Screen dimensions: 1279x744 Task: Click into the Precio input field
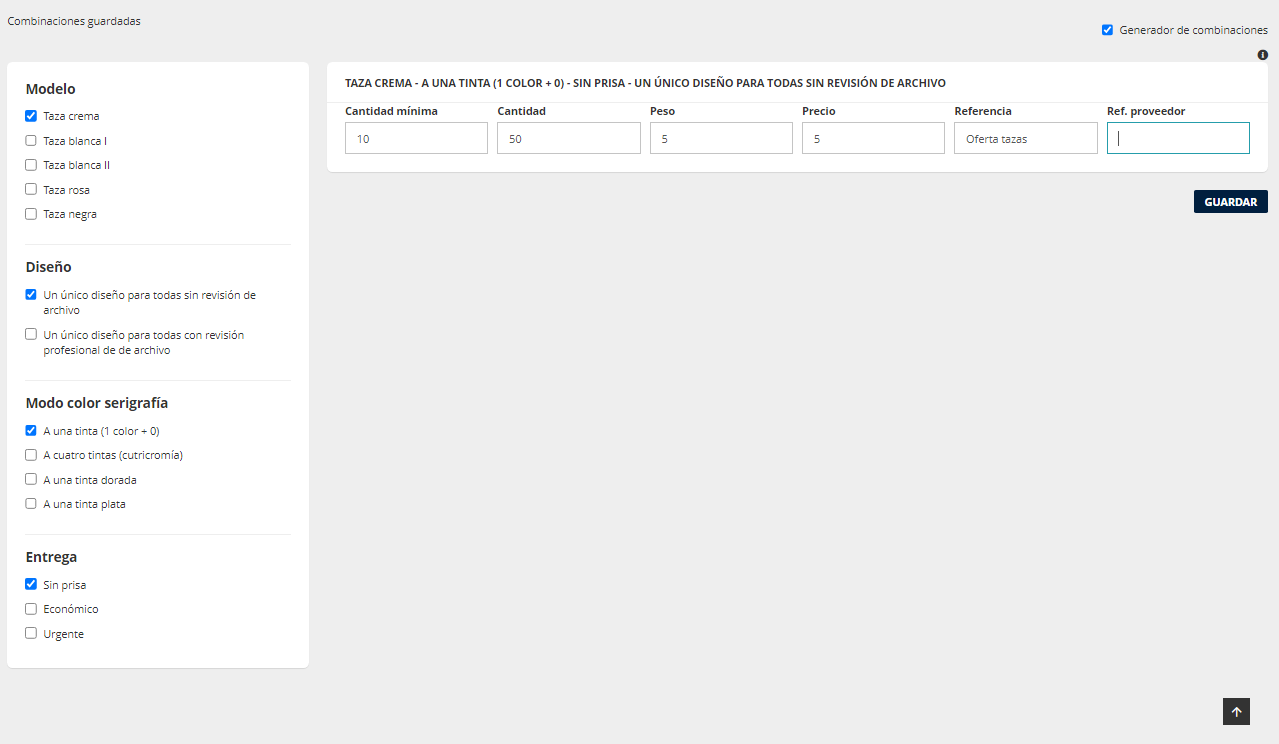872,139
